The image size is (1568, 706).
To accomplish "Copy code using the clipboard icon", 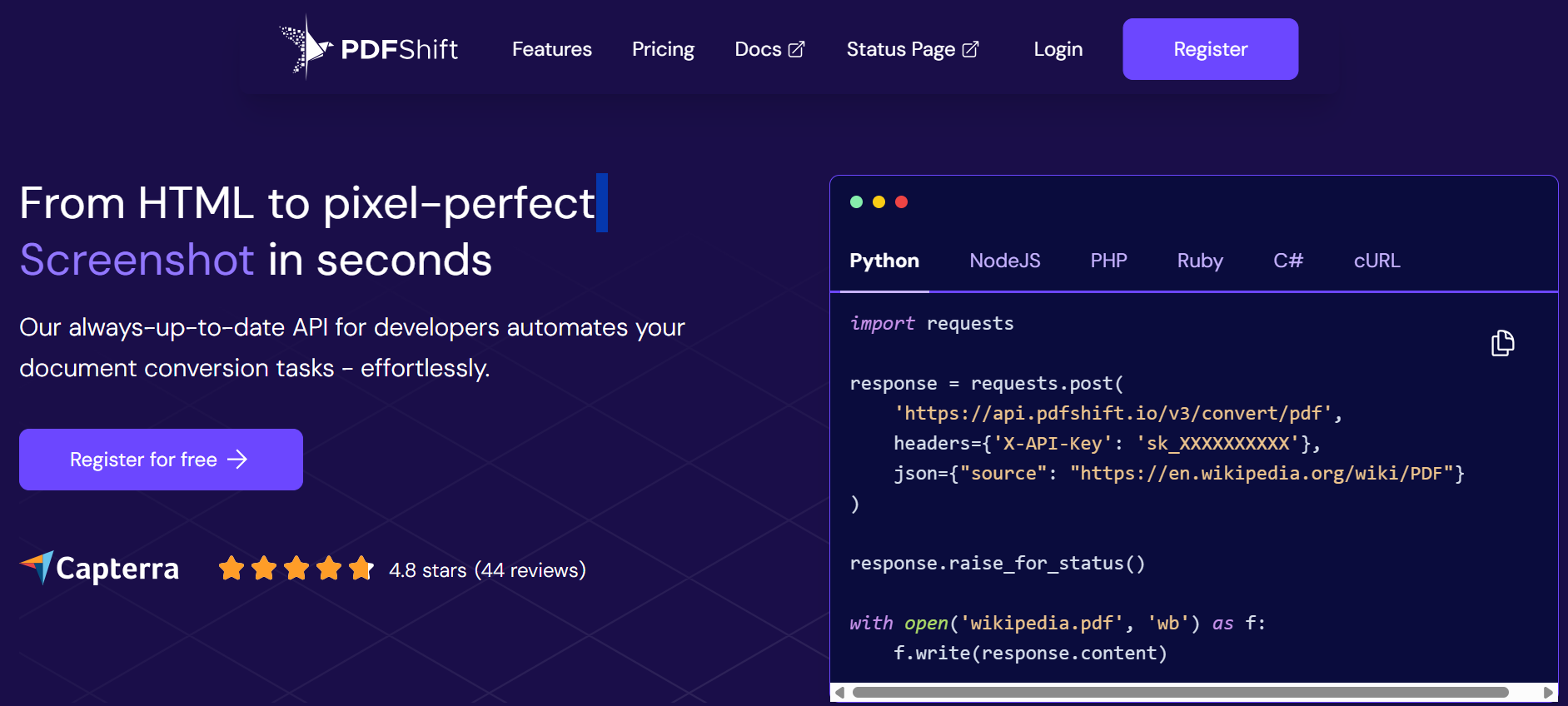I will click(x=1502, y=343).
